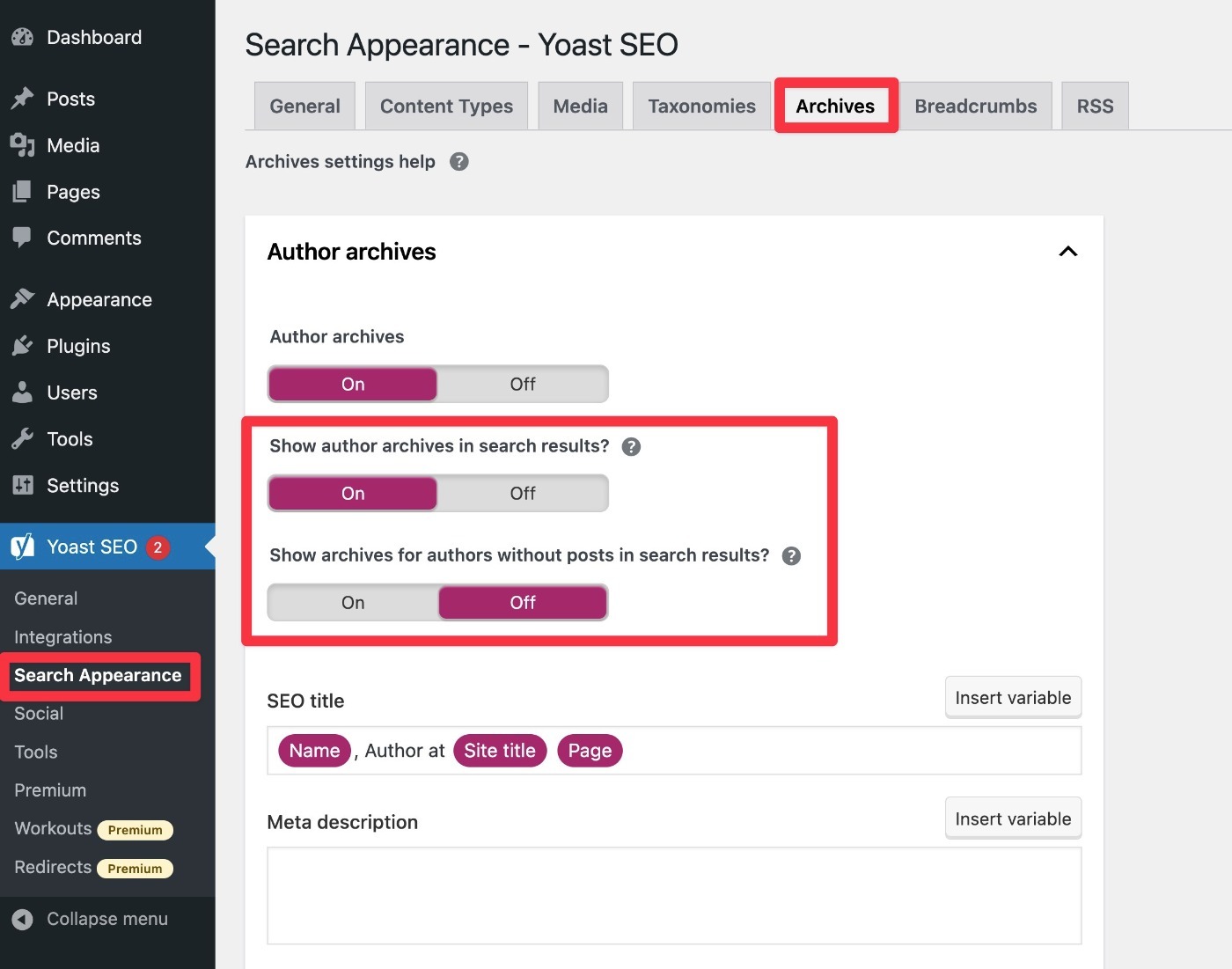Open Search Appearance submenu item

pyautogui.click(x=98, y=675)
